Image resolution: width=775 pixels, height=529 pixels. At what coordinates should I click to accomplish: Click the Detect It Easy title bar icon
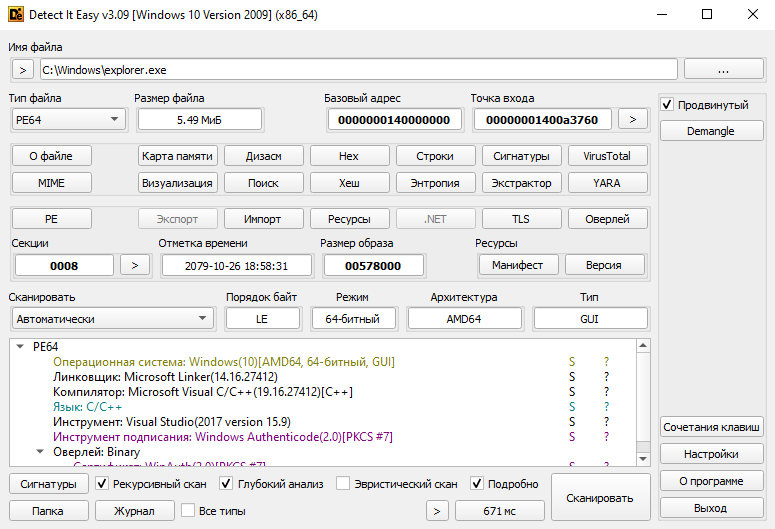[x=16, y=15]
